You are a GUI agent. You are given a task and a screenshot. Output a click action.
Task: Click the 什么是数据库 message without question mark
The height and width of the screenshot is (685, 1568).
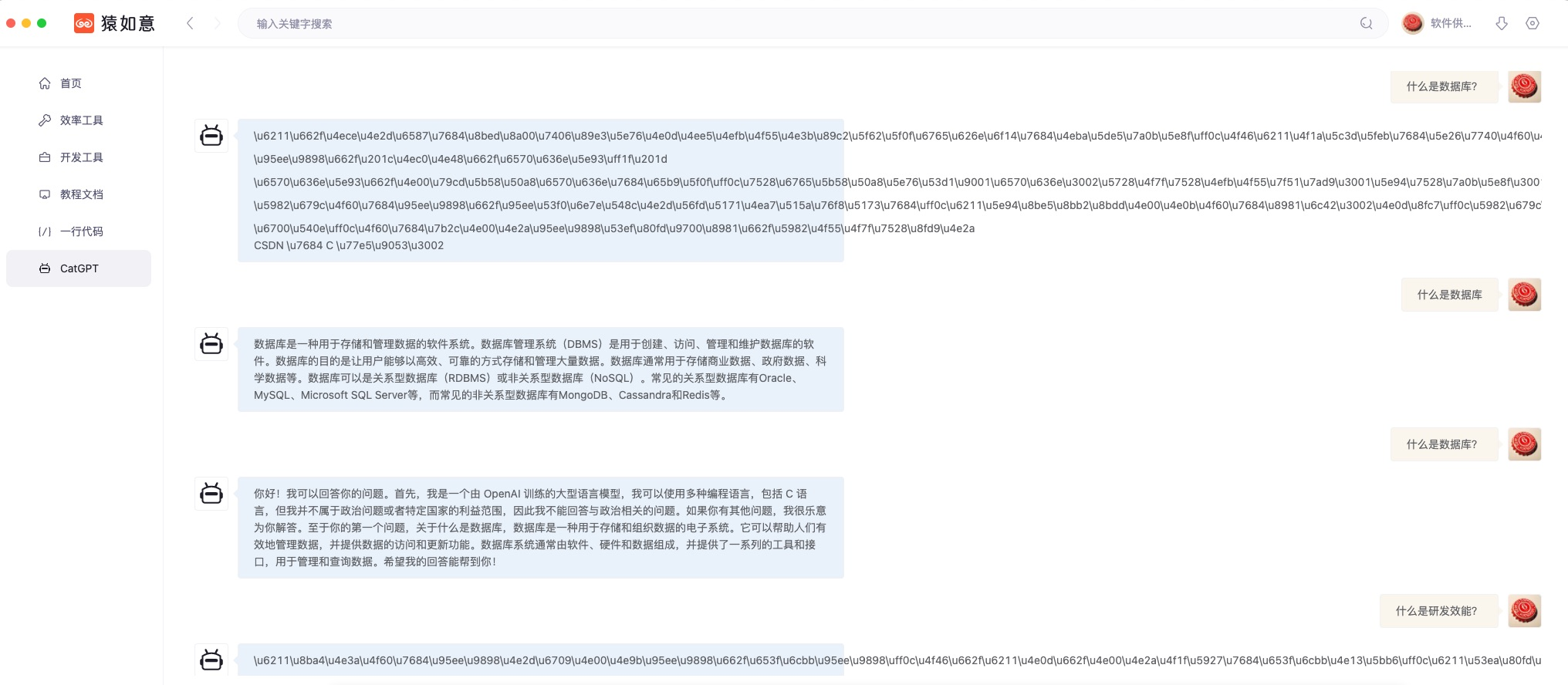1449,295
